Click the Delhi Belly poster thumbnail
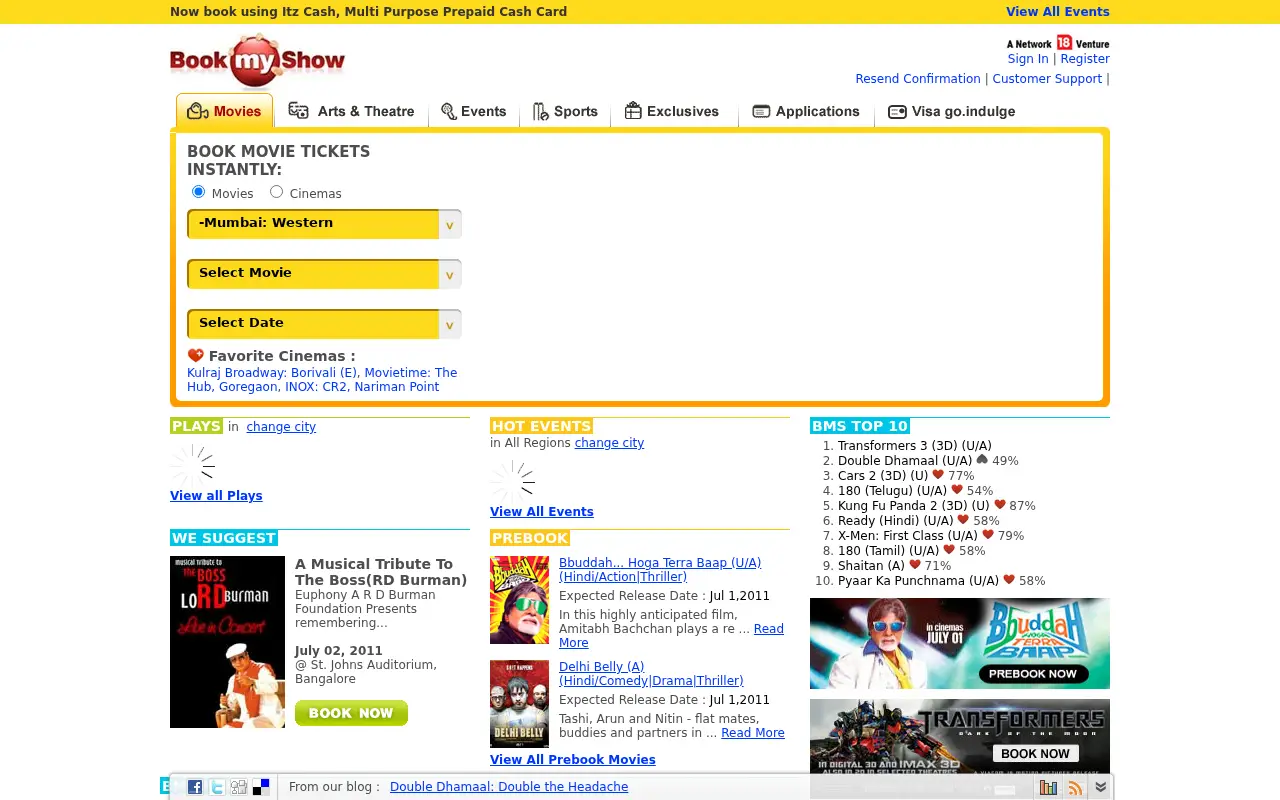 tap(519, 704)
